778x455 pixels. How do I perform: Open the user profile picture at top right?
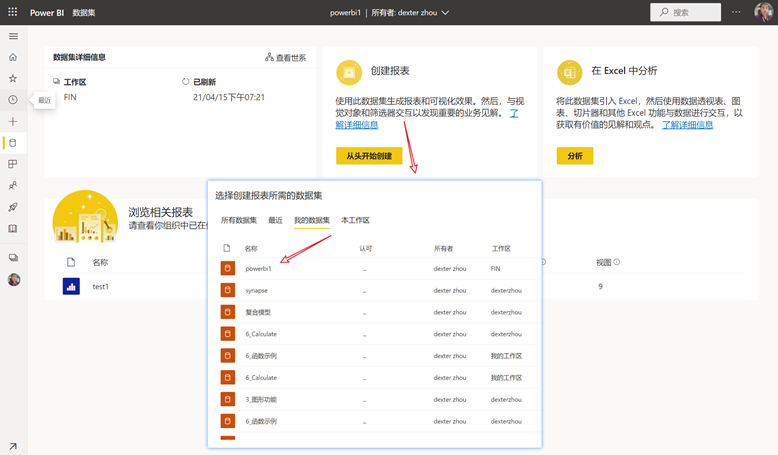[x=763, y=12]
